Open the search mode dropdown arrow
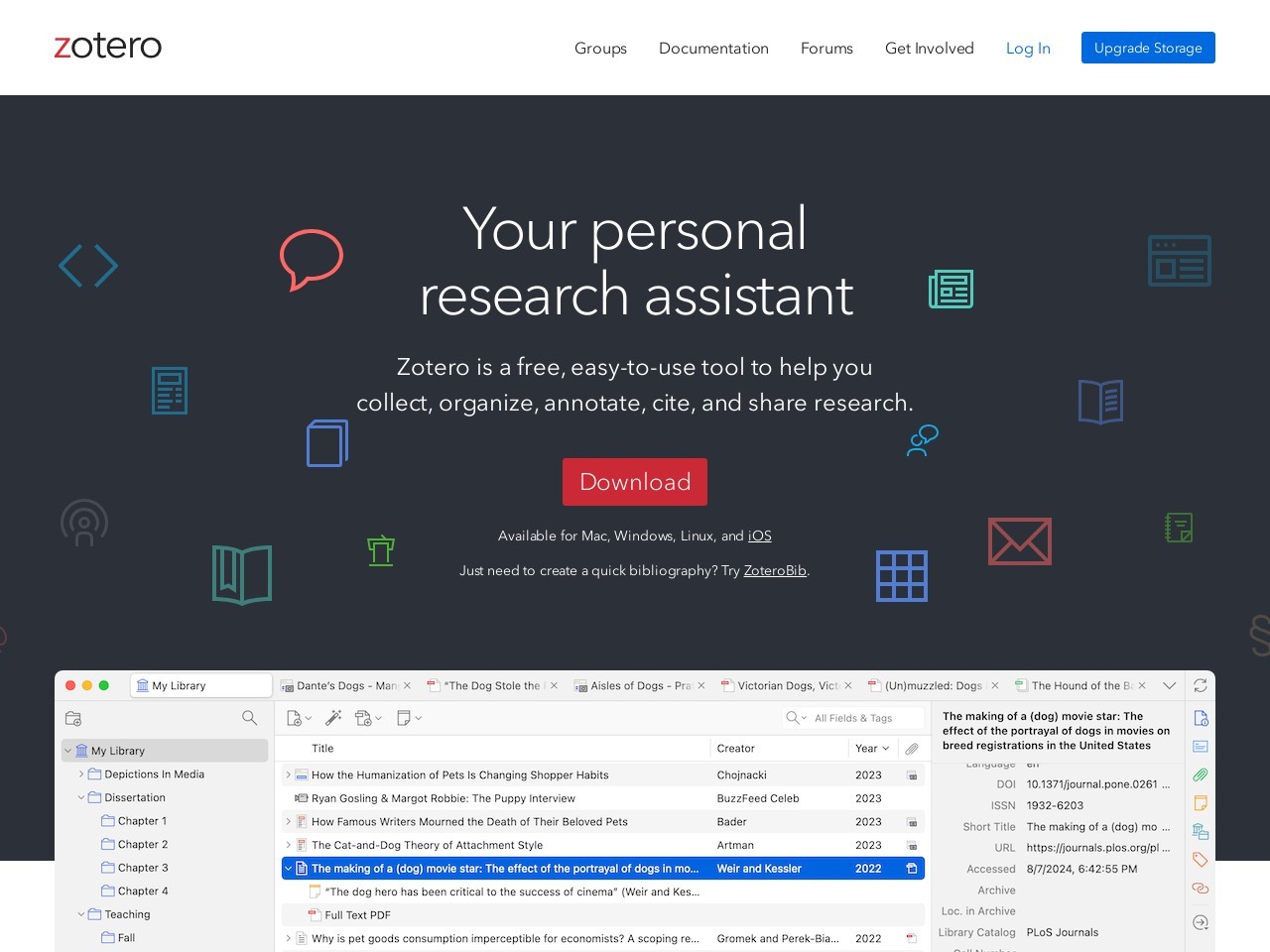Viewport: 1270px width, 952px height. click(804, 718)
